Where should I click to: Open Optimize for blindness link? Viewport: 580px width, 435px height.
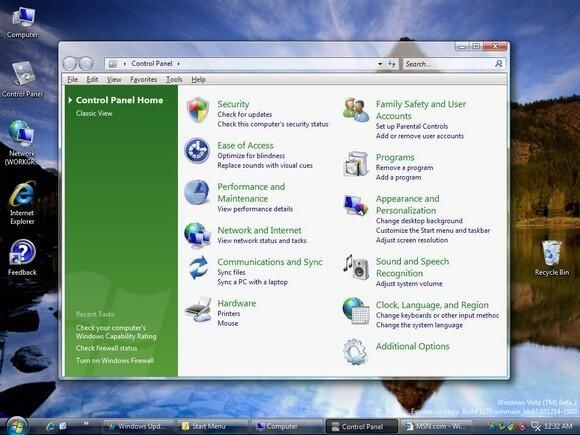[251, 156]
